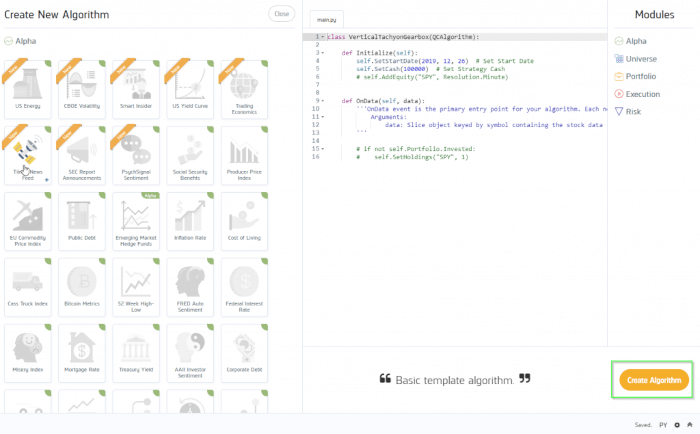Choose the Bitcoin Metrics card
Viewport: 700px width, 434px height.
(82, 287)
